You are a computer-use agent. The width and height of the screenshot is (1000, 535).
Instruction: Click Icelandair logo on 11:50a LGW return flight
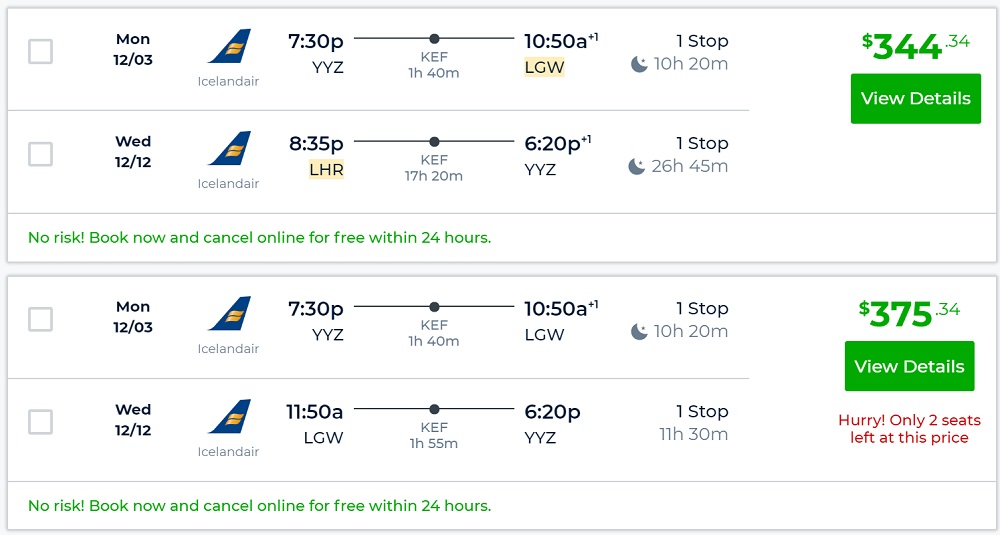[x=229, y=417]
